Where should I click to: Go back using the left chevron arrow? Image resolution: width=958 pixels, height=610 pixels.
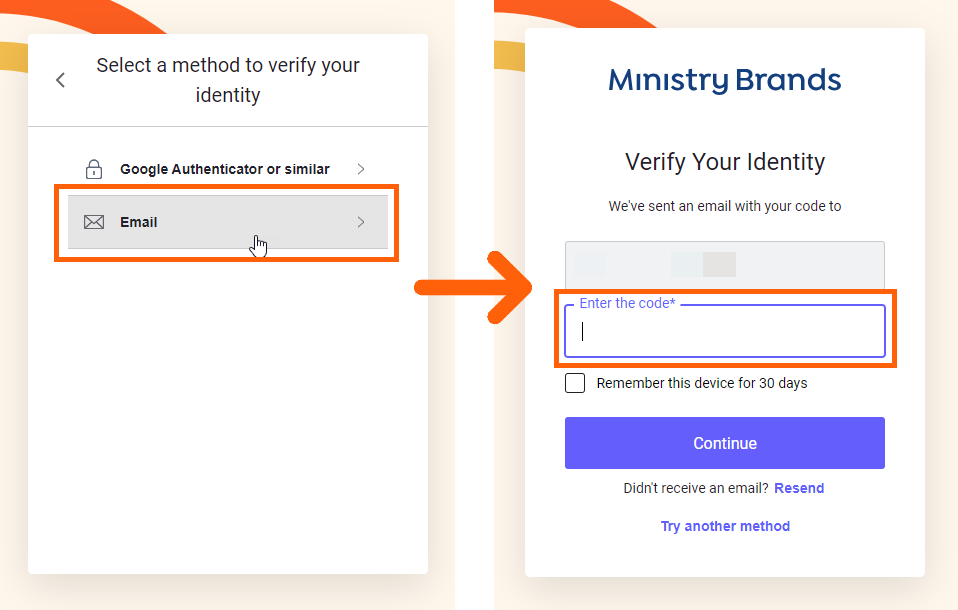point(61,80)
